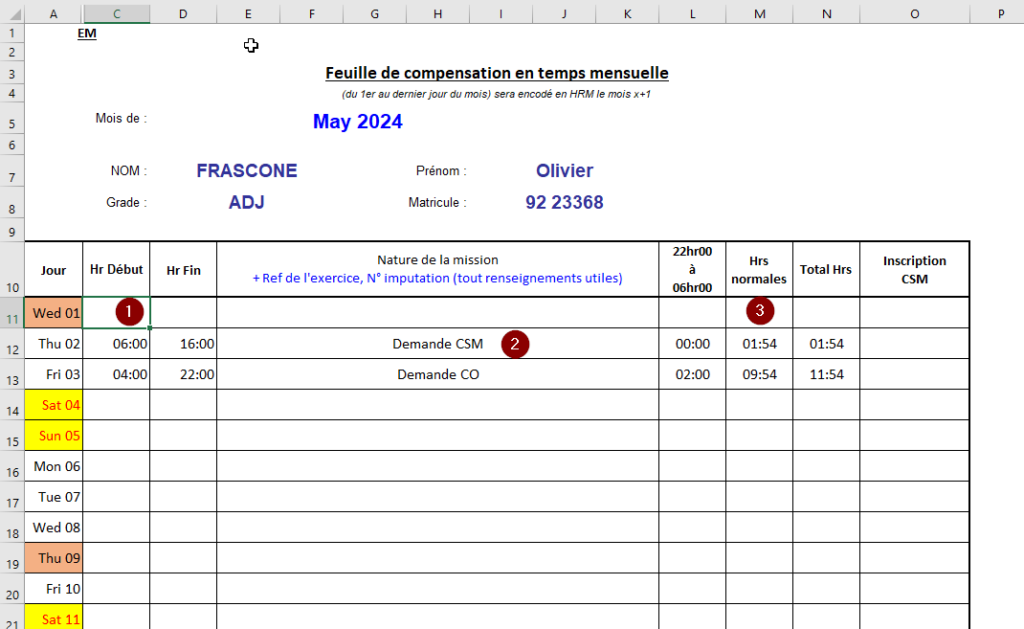The width and height of the screenshot is (1024, 629).
Task: Click the name cell containing FRASCONE
Action: click(x=247, y=171)
